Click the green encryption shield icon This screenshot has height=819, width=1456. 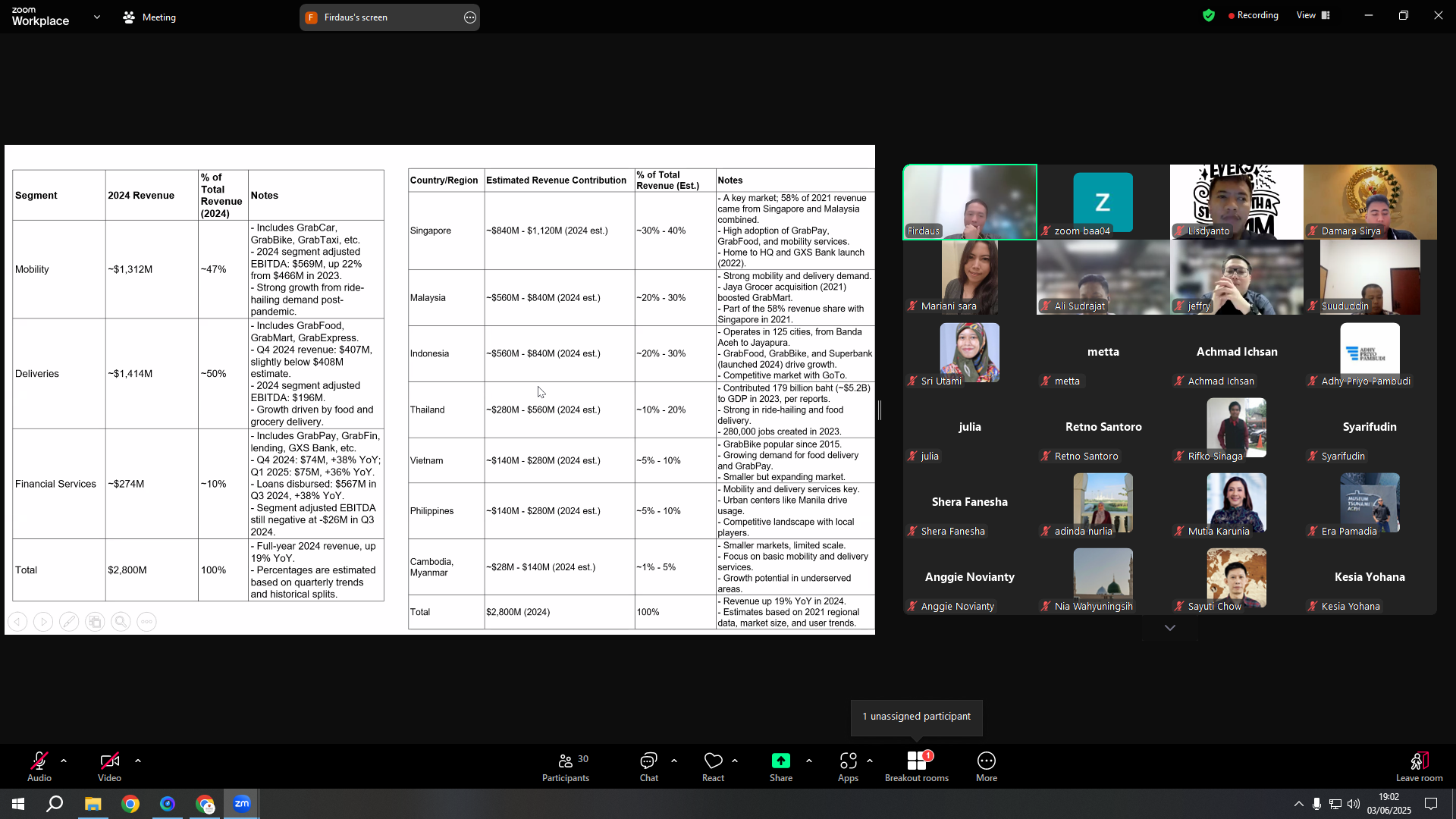1209,15
